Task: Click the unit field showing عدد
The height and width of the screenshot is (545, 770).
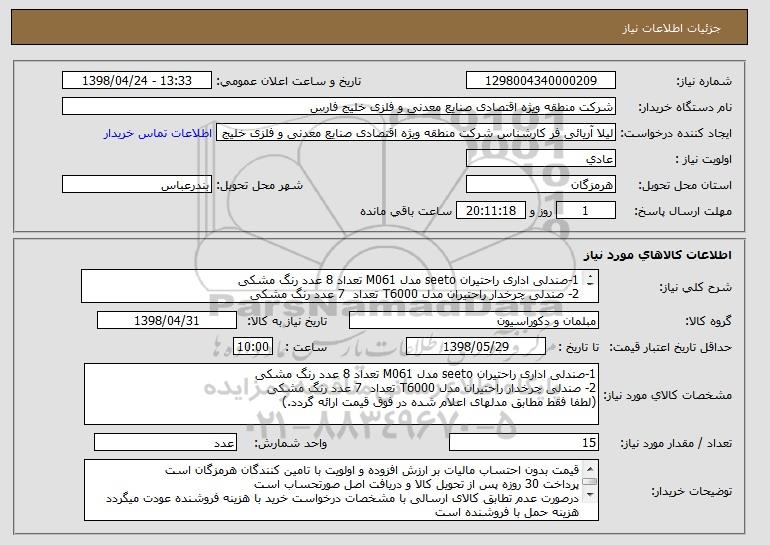Action: pos(165,442)
